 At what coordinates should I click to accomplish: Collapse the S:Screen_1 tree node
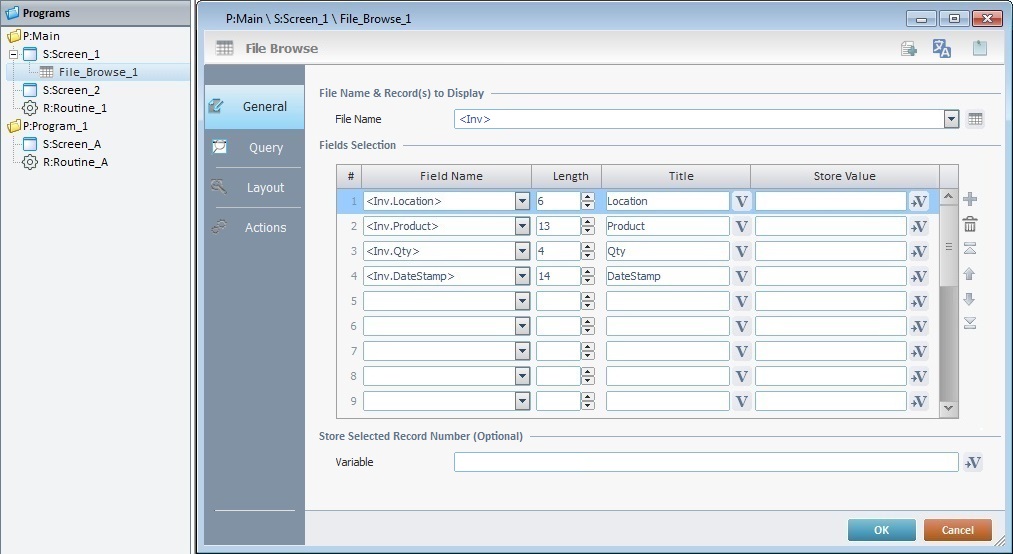tap(14, 54)
